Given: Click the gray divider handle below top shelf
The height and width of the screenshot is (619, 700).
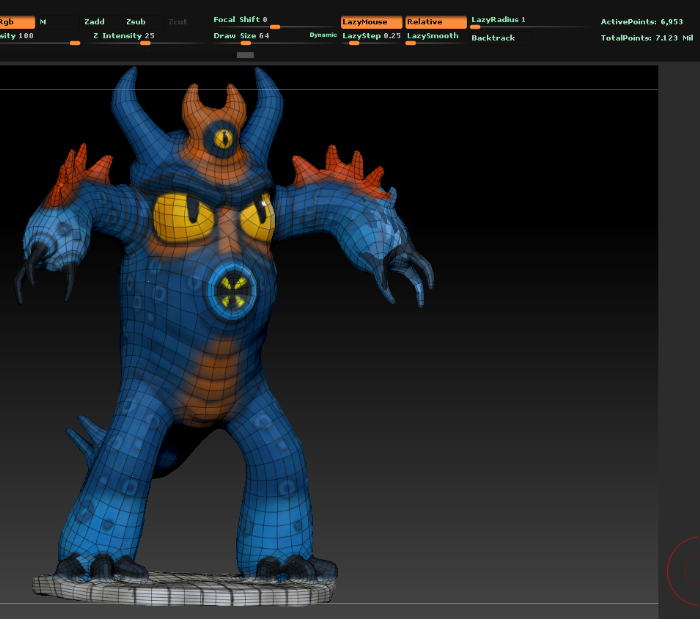Looking at the screenshot, I should click(x=245, y=56).
